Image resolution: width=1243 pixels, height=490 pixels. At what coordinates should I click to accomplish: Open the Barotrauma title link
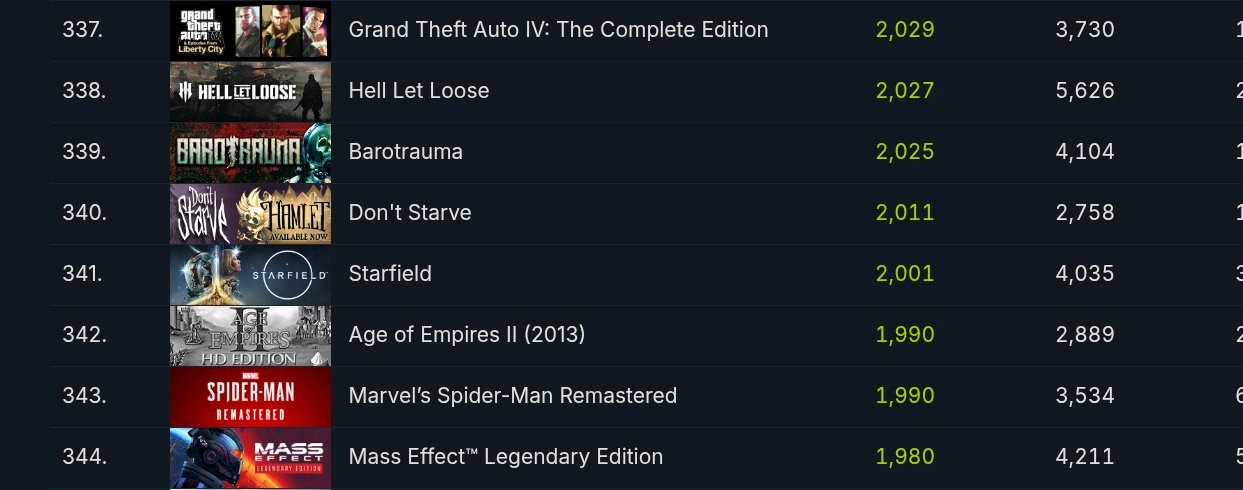tap(405, 152)
